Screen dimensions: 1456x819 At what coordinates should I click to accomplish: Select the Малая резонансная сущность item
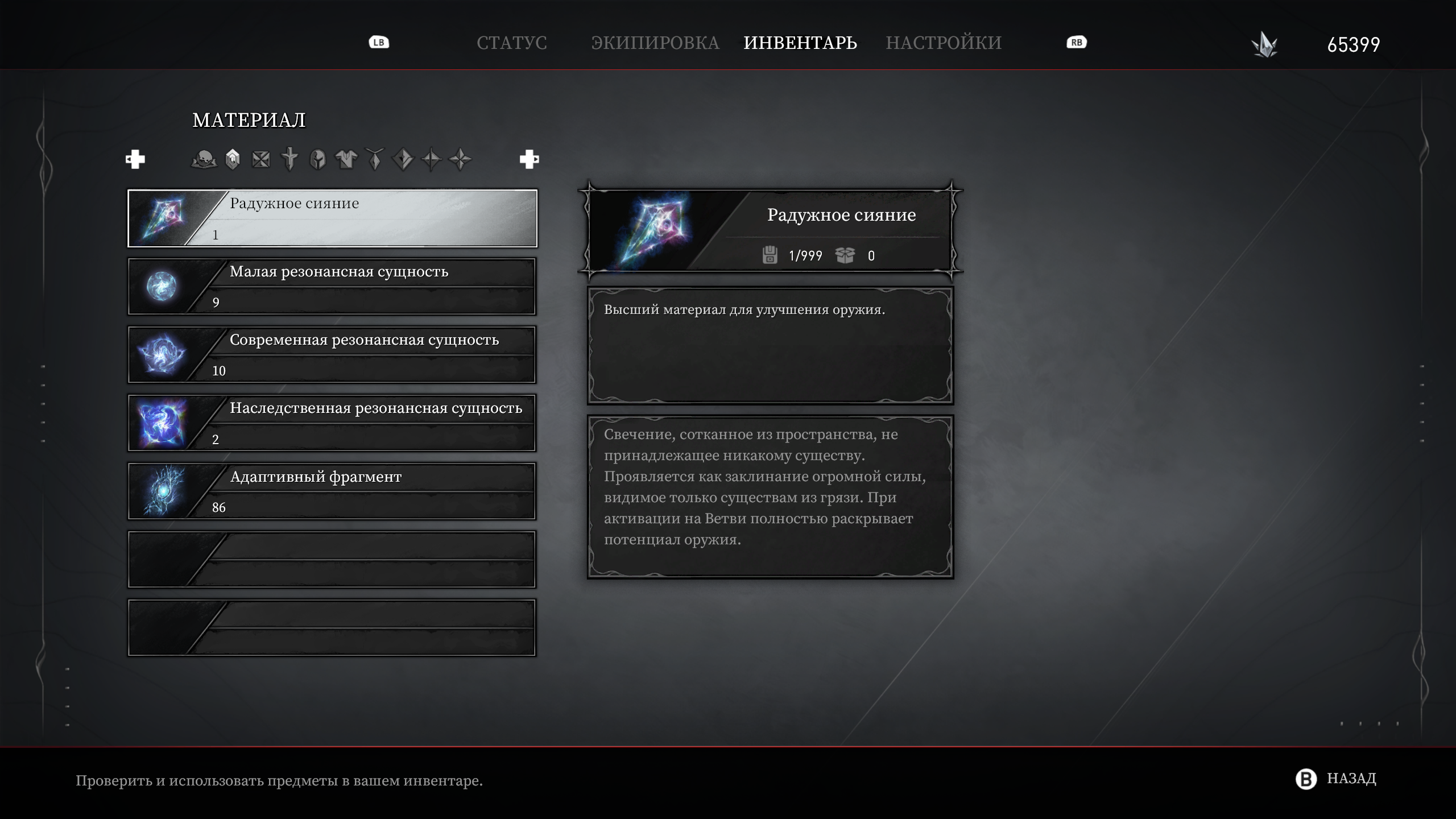click(x=332, y=287)
